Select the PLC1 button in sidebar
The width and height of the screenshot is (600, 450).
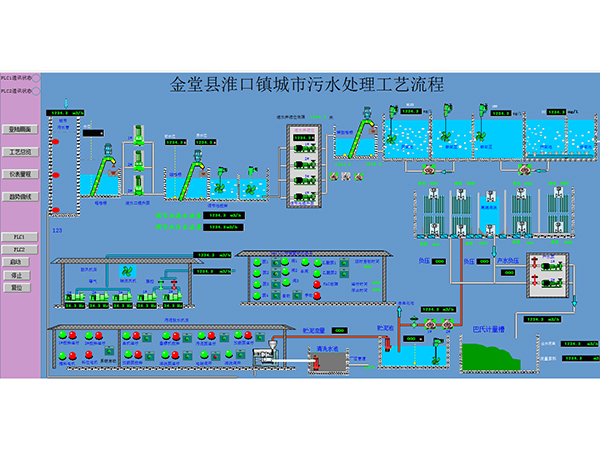pos(19,237)
